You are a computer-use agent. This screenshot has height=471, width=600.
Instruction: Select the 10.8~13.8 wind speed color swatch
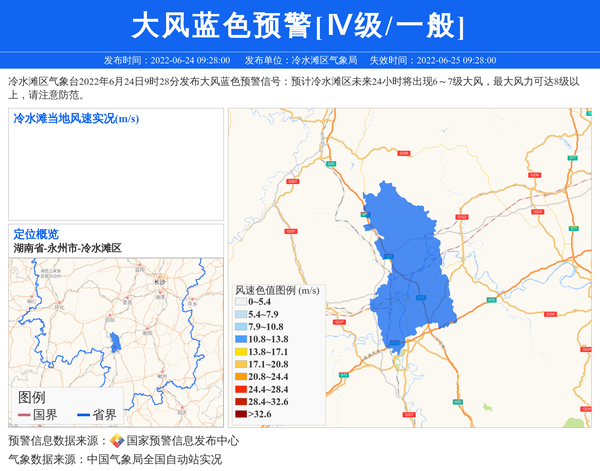[240, 339]
